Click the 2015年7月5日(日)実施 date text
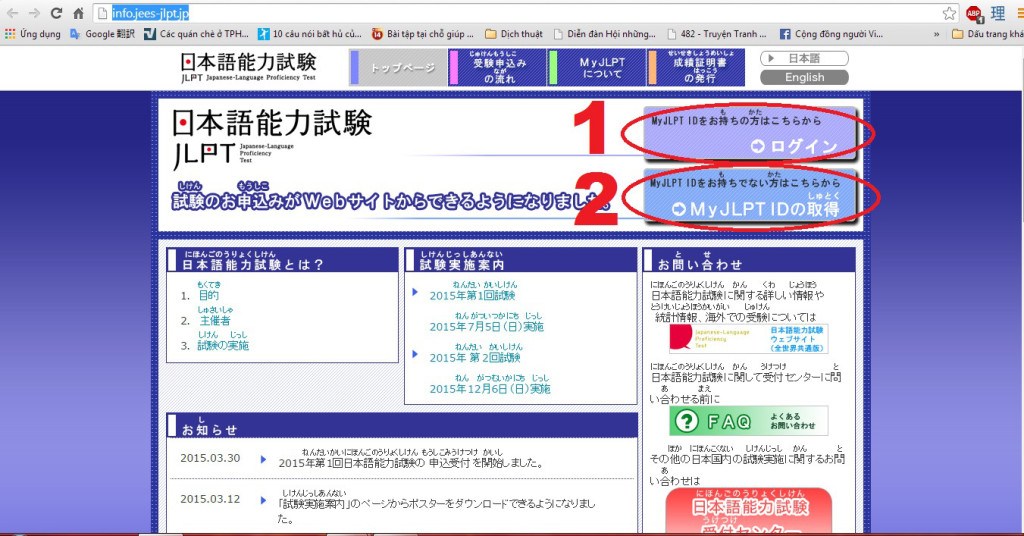This screenshot has height=536, width=1024. [x=487, y=326]
